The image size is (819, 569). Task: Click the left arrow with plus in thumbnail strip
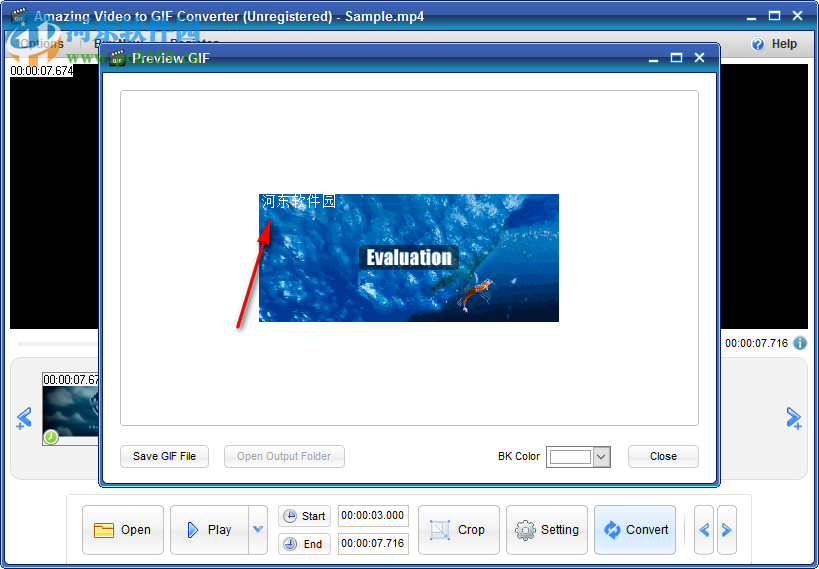(24, 418)
